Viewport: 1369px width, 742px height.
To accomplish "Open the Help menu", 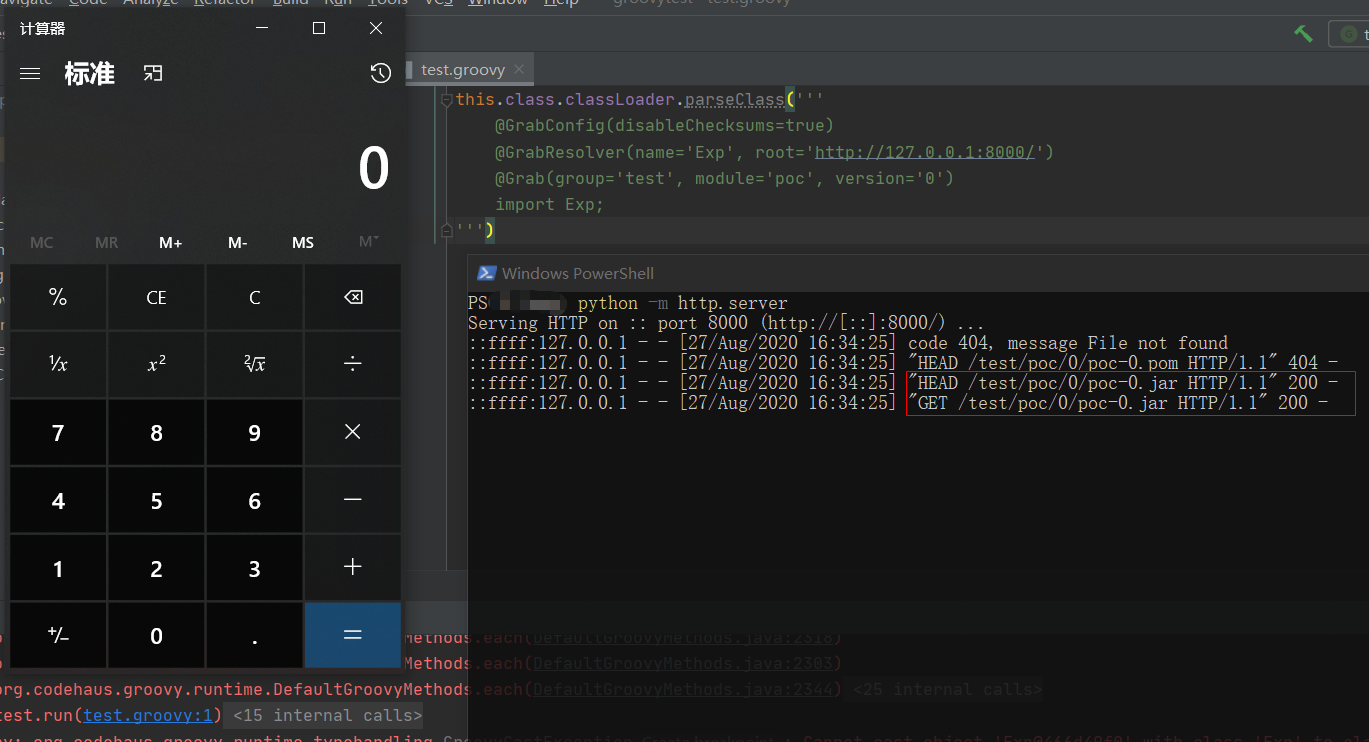I will pyautogui.click(x=561, y=3).
